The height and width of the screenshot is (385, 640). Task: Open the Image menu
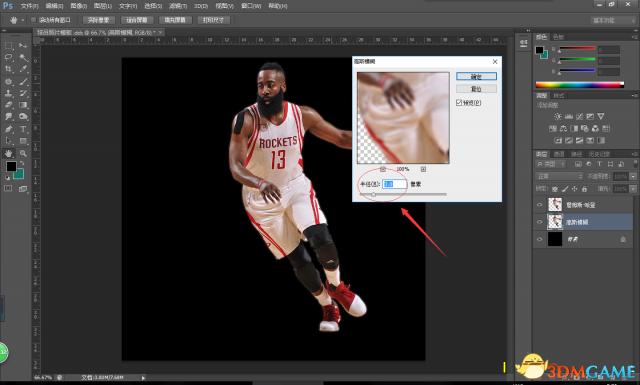tap(78, 6)
